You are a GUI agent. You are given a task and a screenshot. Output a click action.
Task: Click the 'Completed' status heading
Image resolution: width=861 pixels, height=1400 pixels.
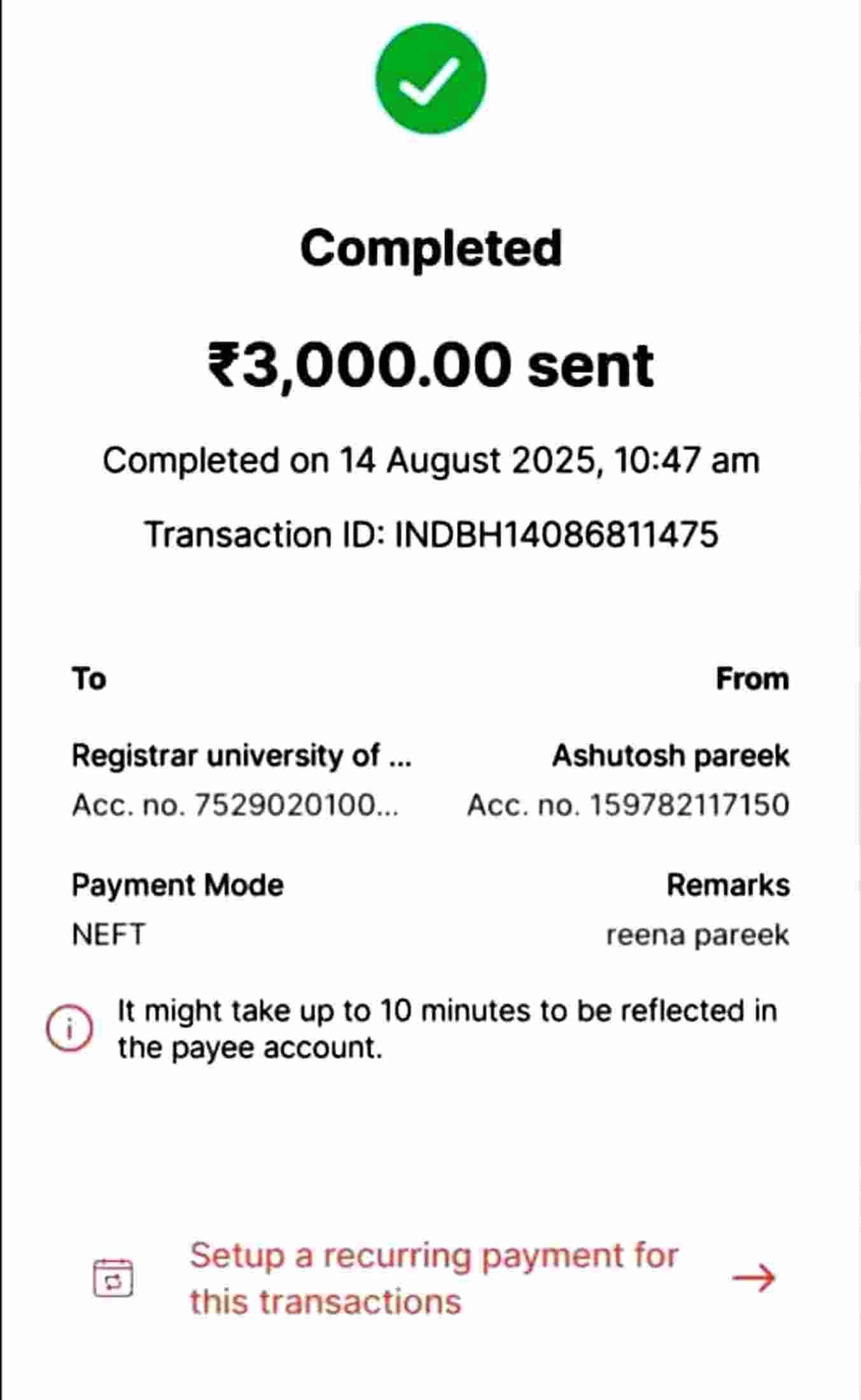click(x=431, y=248)
